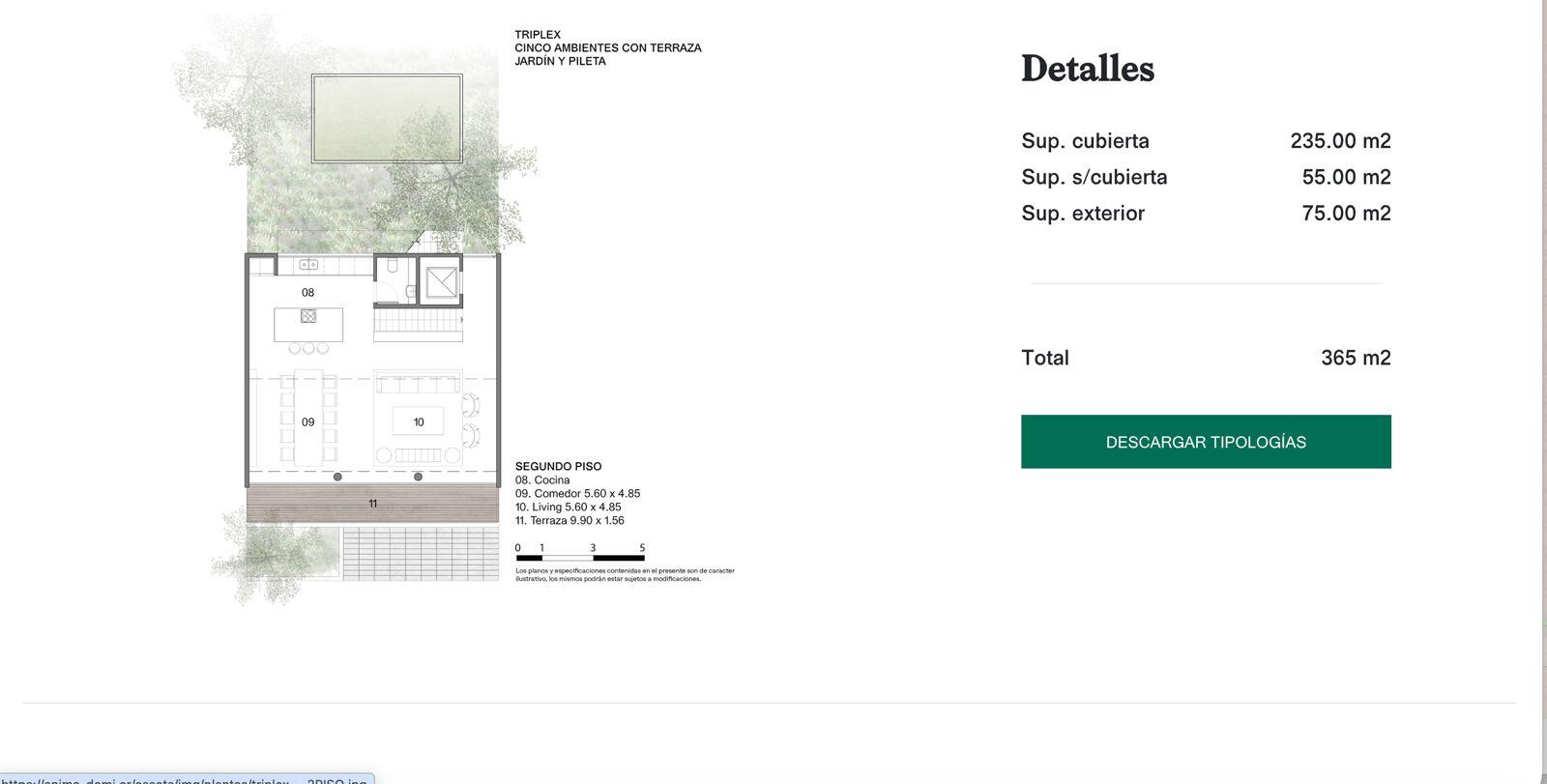The height and width of the screenshot is (784, 1547).
Task: Click terrace label 11 on floor plan
Action: [x=372, y=504]
